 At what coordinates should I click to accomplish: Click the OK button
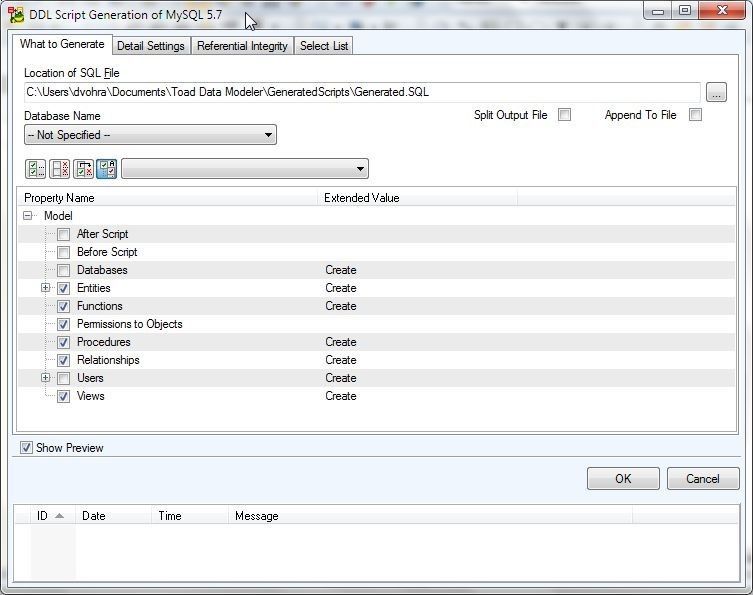tap(623, 479)
